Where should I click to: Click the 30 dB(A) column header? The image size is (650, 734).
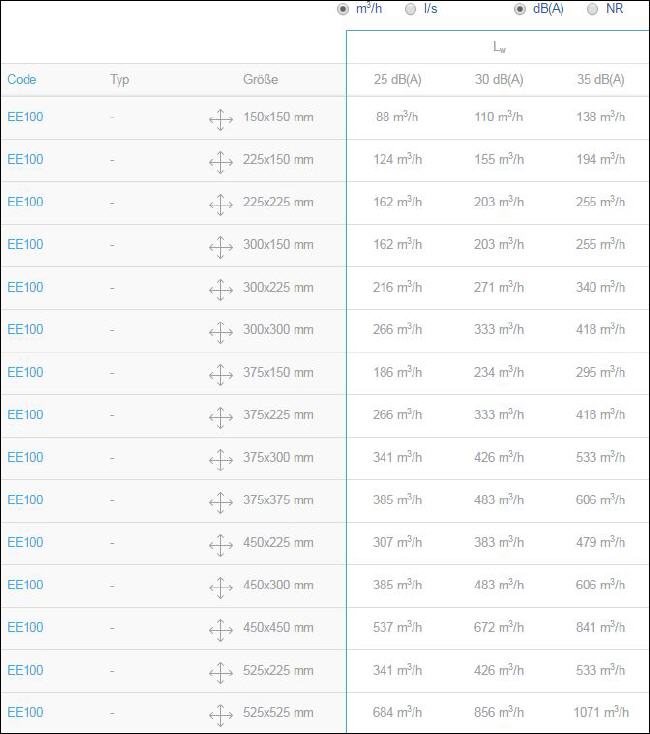pos(499,80)
